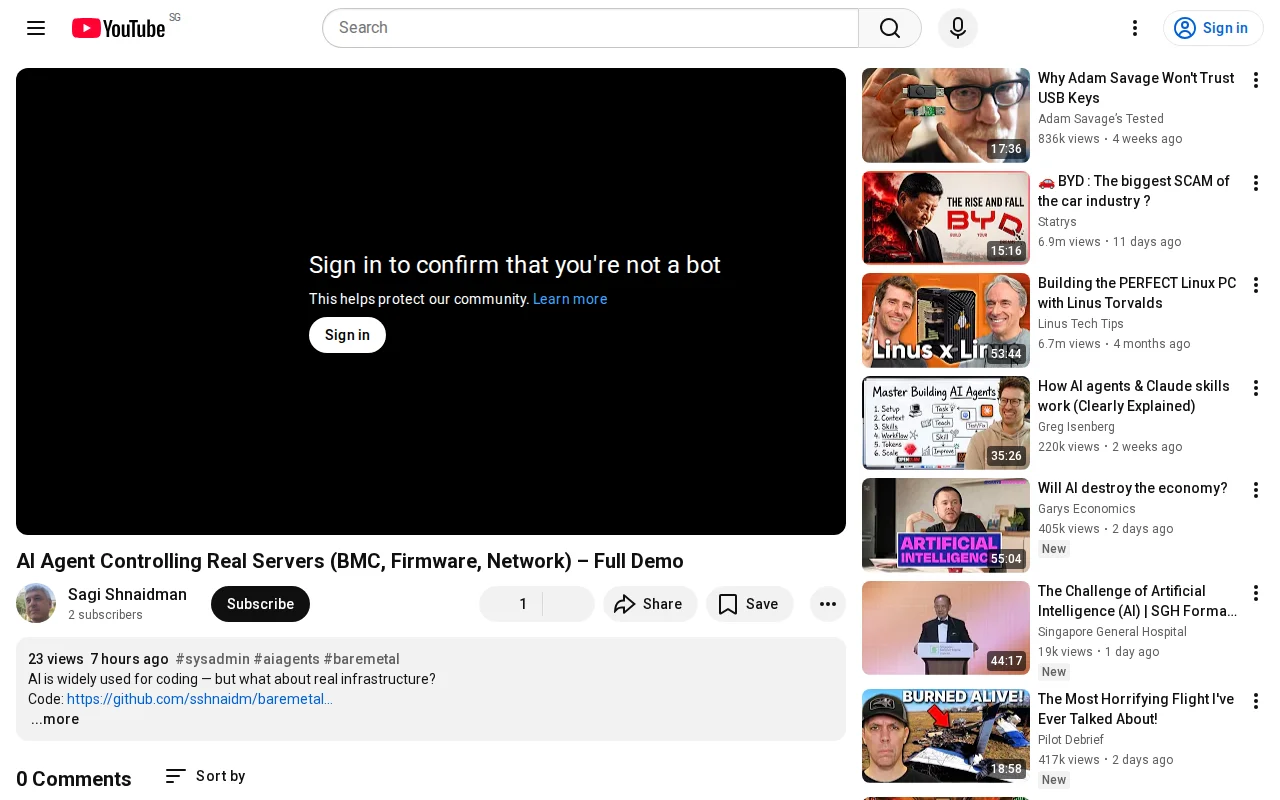The image size is (1280, 800).
Task: Open title The Challenge of Artificial Intelligence
Action: (1137, 601)
